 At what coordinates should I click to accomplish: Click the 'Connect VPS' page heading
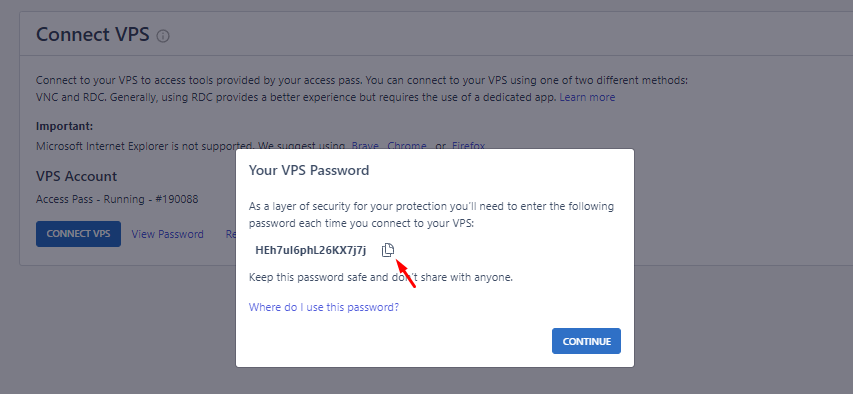[x=92, y=35]
